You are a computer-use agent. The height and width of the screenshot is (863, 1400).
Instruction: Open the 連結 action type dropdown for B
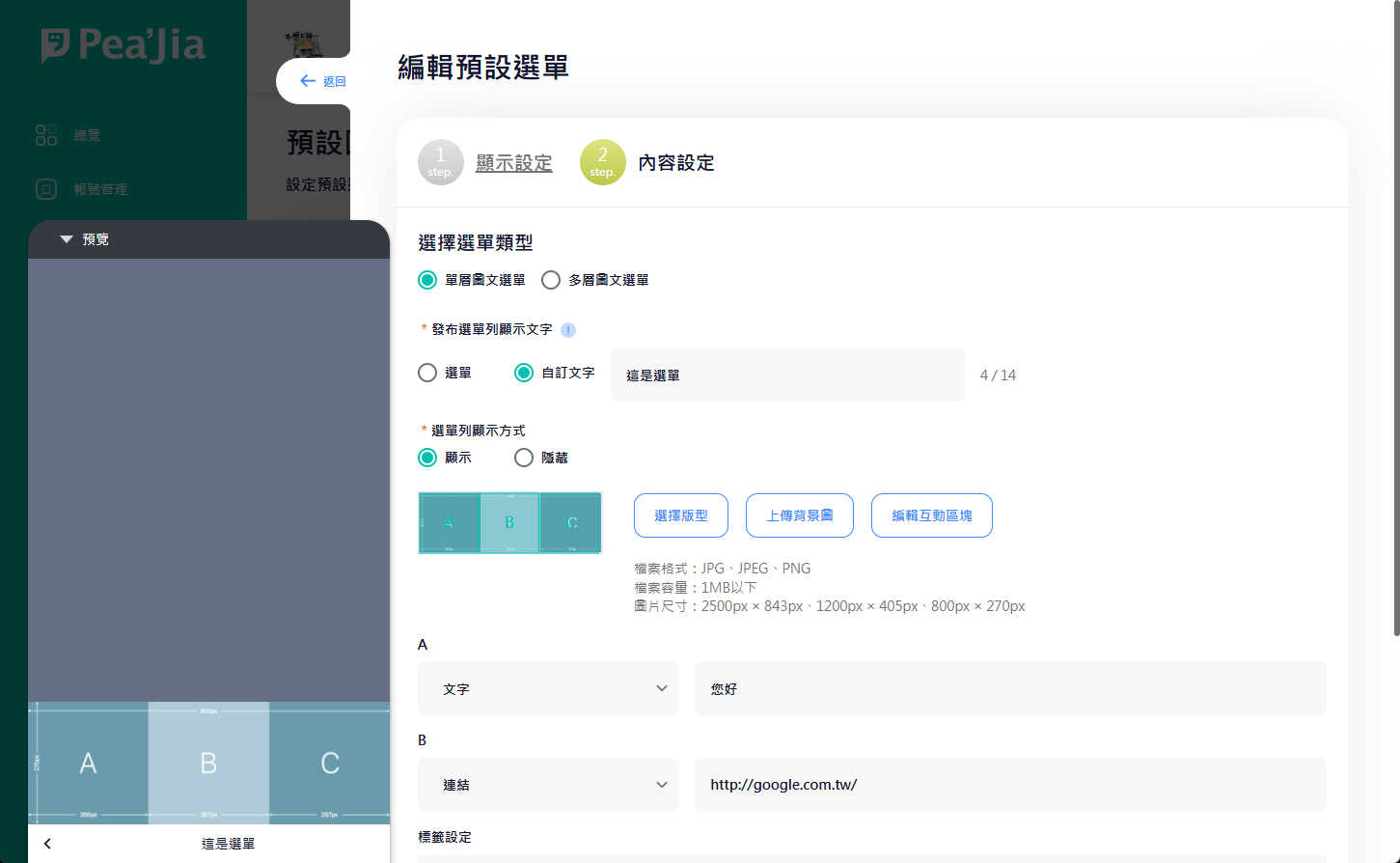(548, 785)
